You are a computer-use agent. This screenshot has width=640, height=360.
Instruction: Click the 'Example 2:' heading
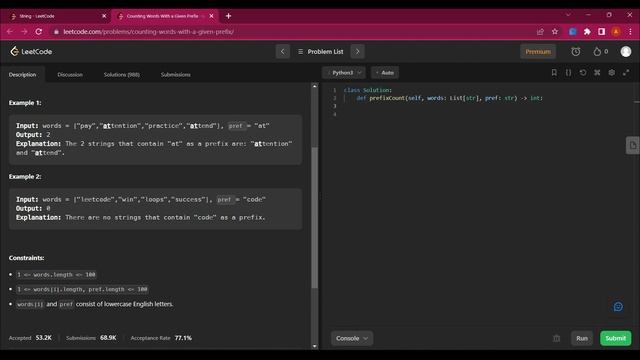click(25, 177)
